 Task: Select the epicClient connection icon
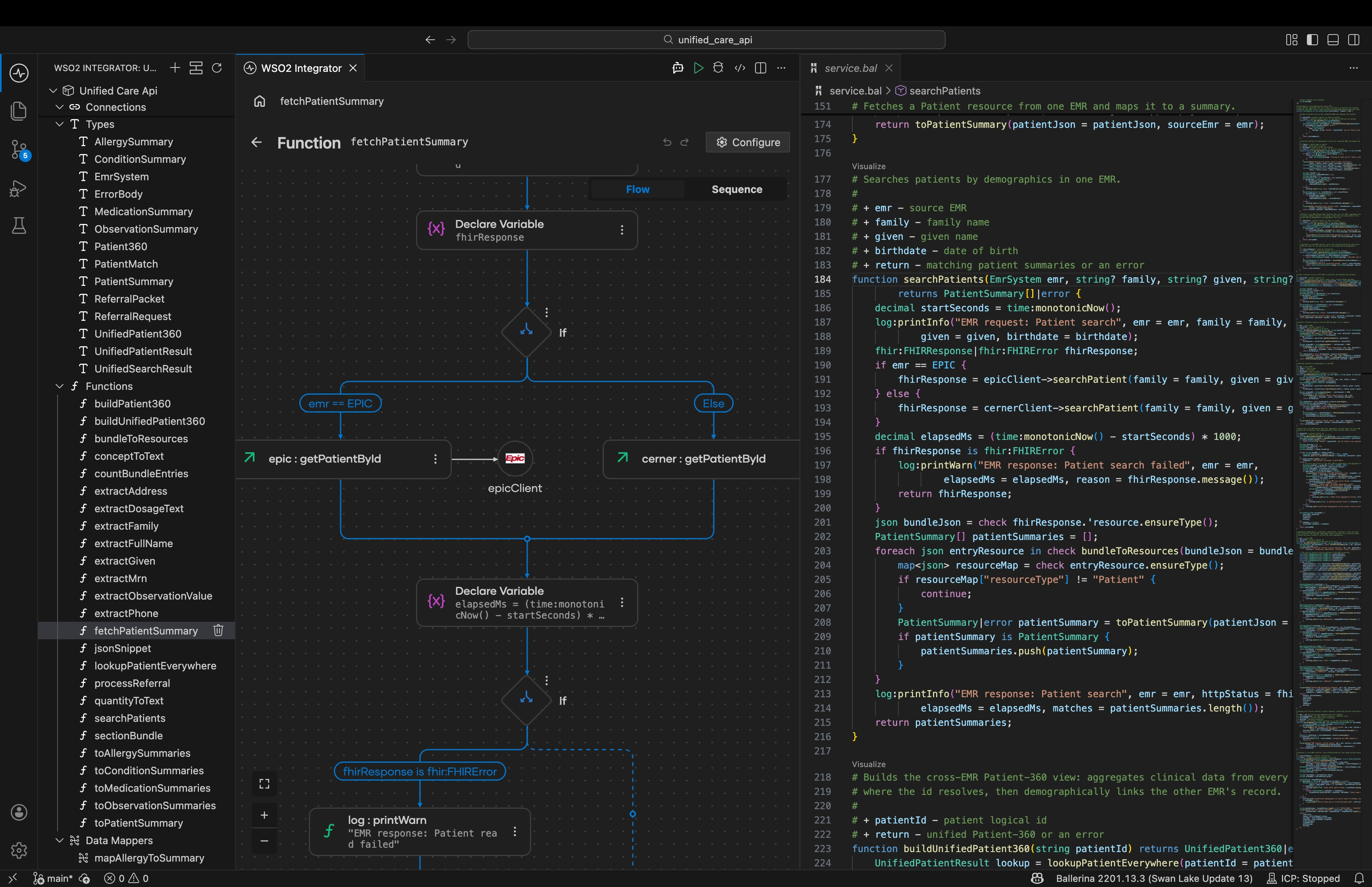click(x=515, y=459)
